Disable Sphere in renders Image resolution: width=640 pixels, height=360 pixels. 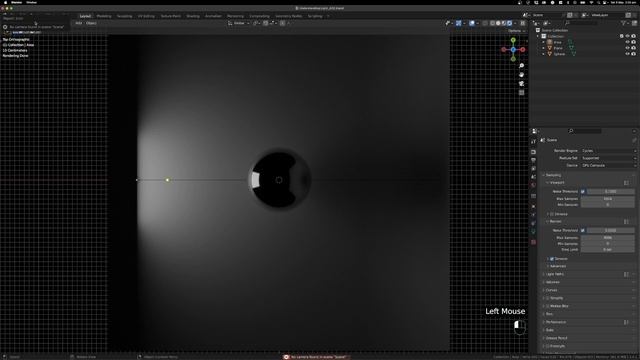pyautogui.click(x=633, y=53)
